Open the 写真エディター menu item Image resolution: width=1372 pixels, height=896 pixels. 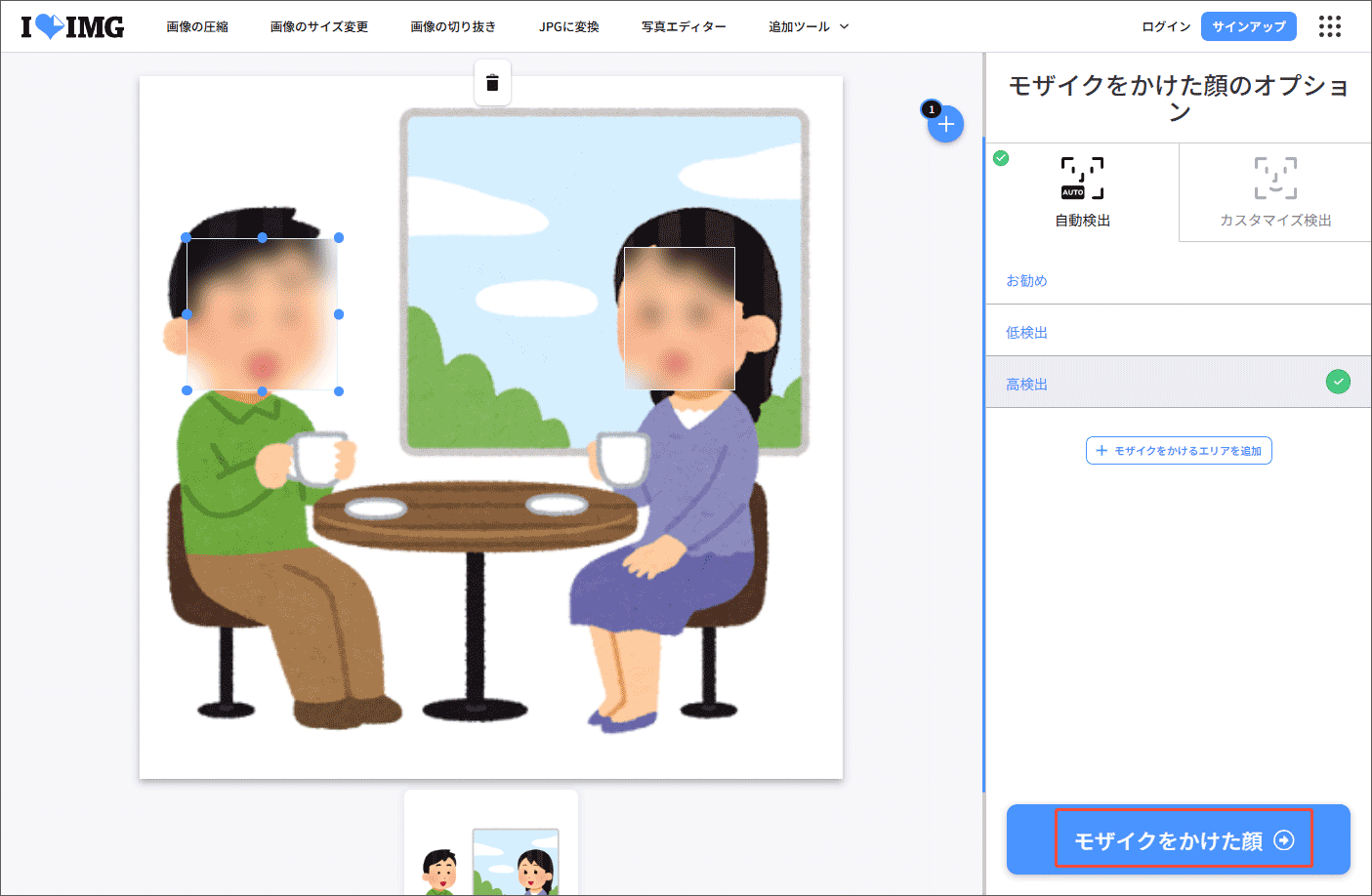point(685,26)
